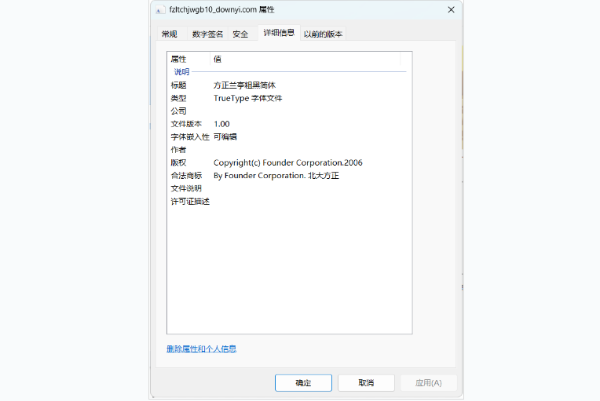The height and width of the screenshot is (401, 600).
Task: Select the 版权 property row
Action: 289,163
